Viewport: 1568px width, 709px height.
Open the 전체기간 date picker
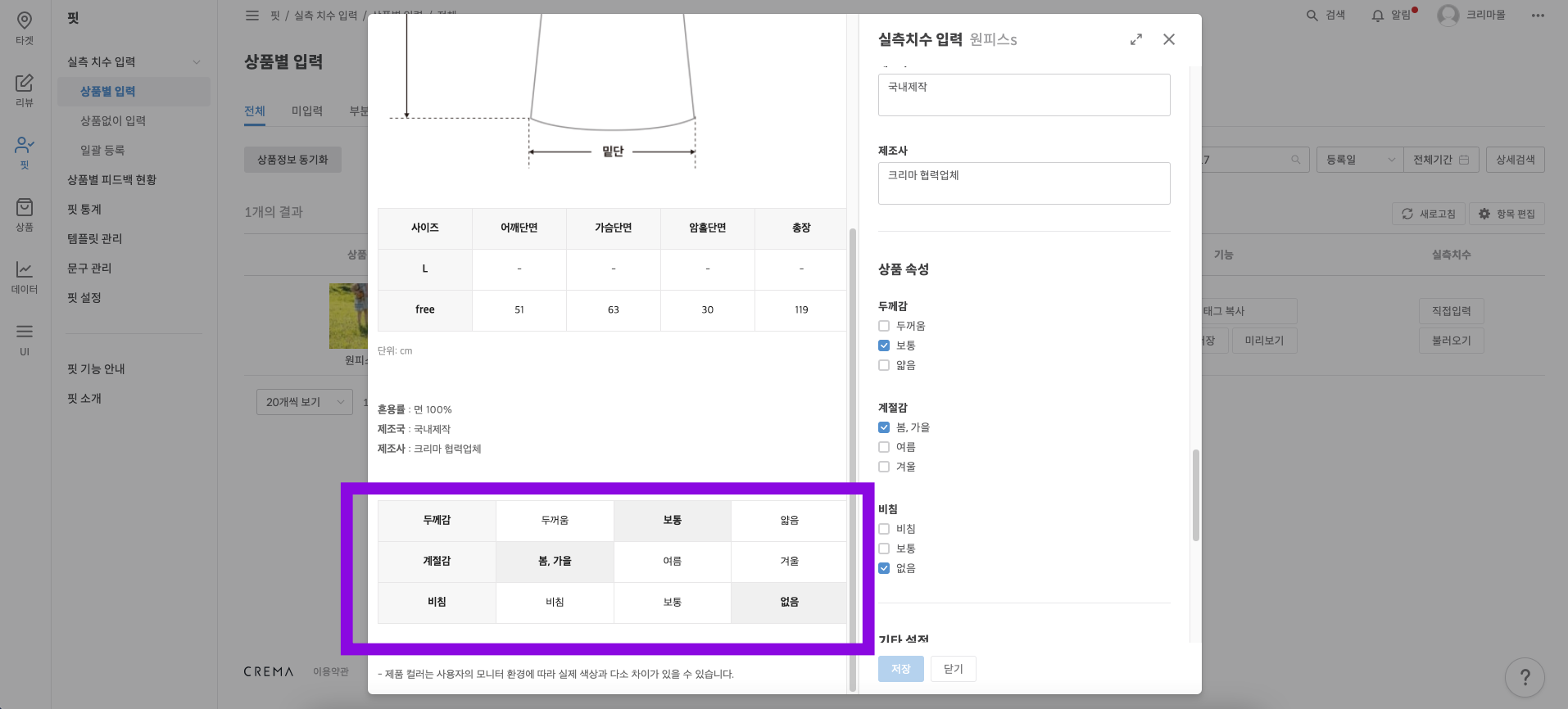tap(1441, 160)
